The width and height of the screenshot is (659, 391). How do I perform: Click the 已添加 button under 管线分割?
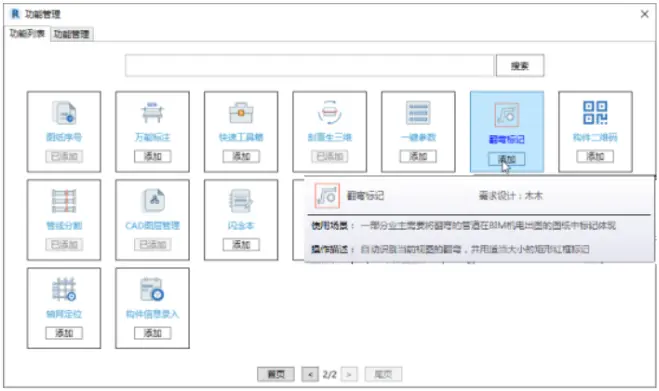click(64, 245)
